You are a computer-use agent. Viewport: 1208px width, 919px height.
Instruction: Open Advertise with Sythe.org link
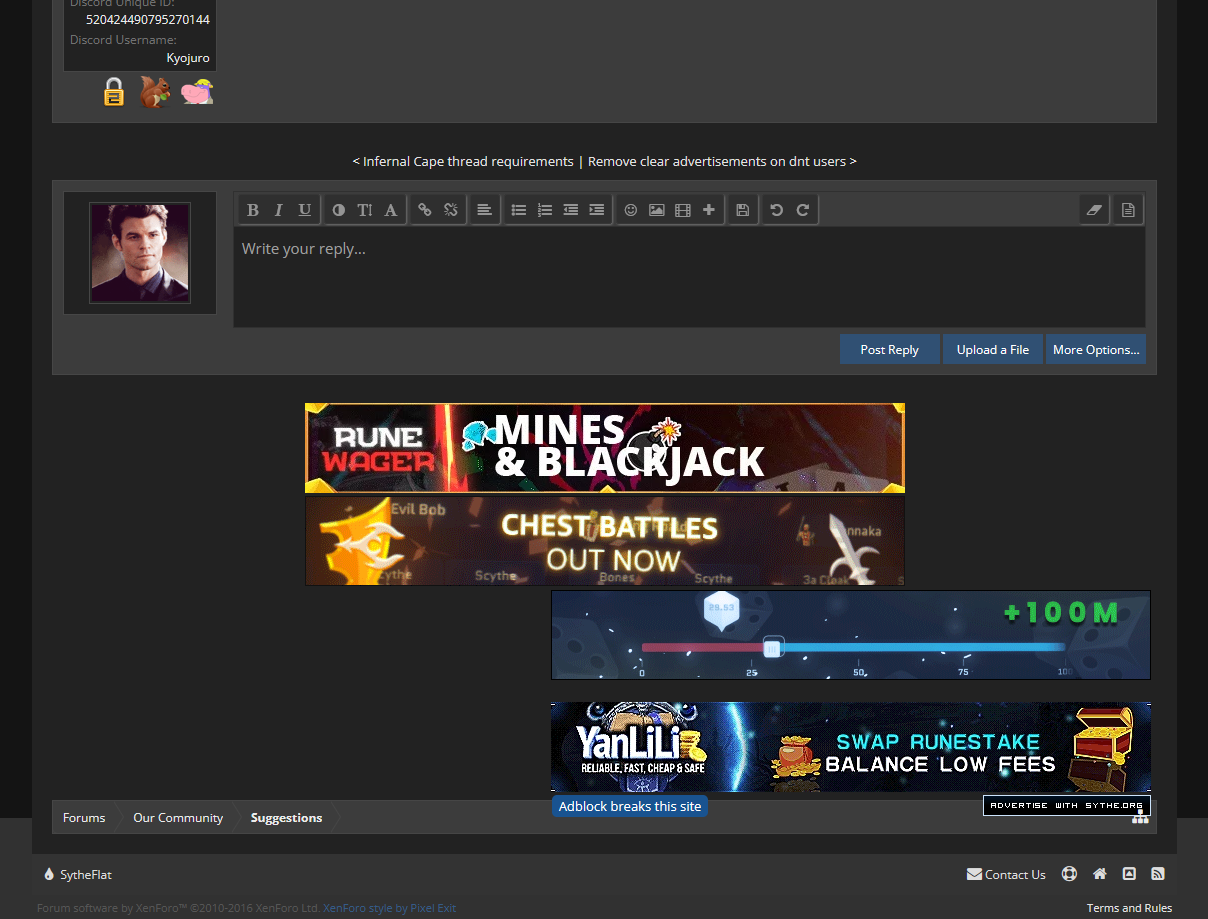pos(1067,805)
